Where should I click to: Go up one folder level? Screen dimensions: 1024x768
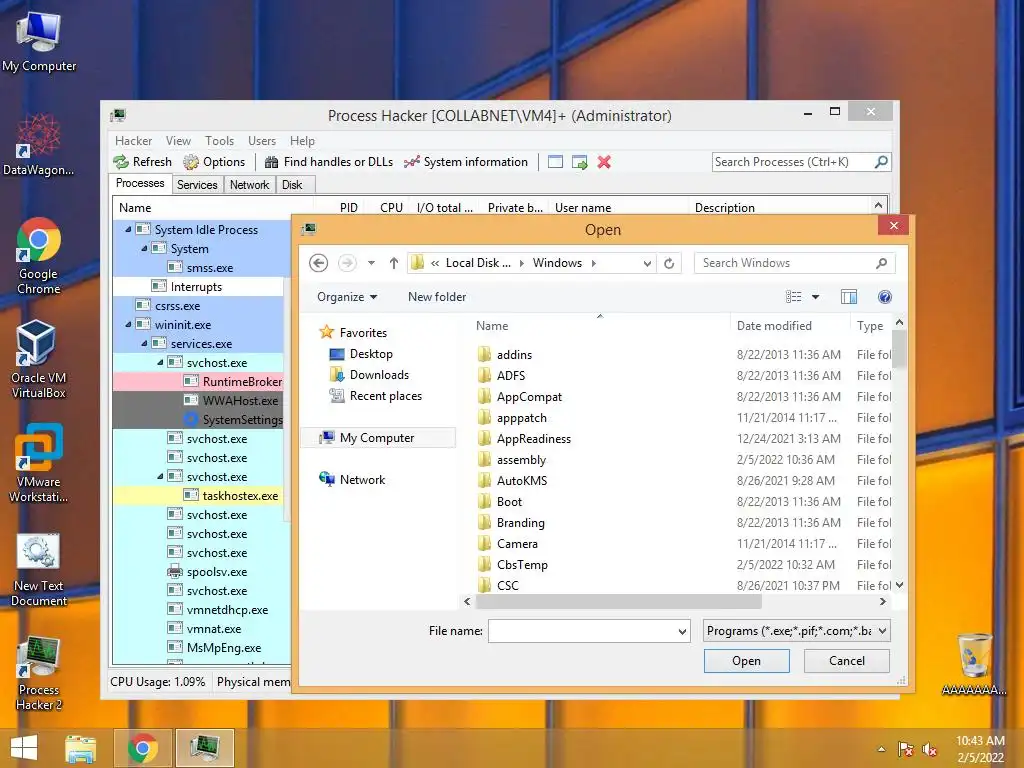click(393, 263)
